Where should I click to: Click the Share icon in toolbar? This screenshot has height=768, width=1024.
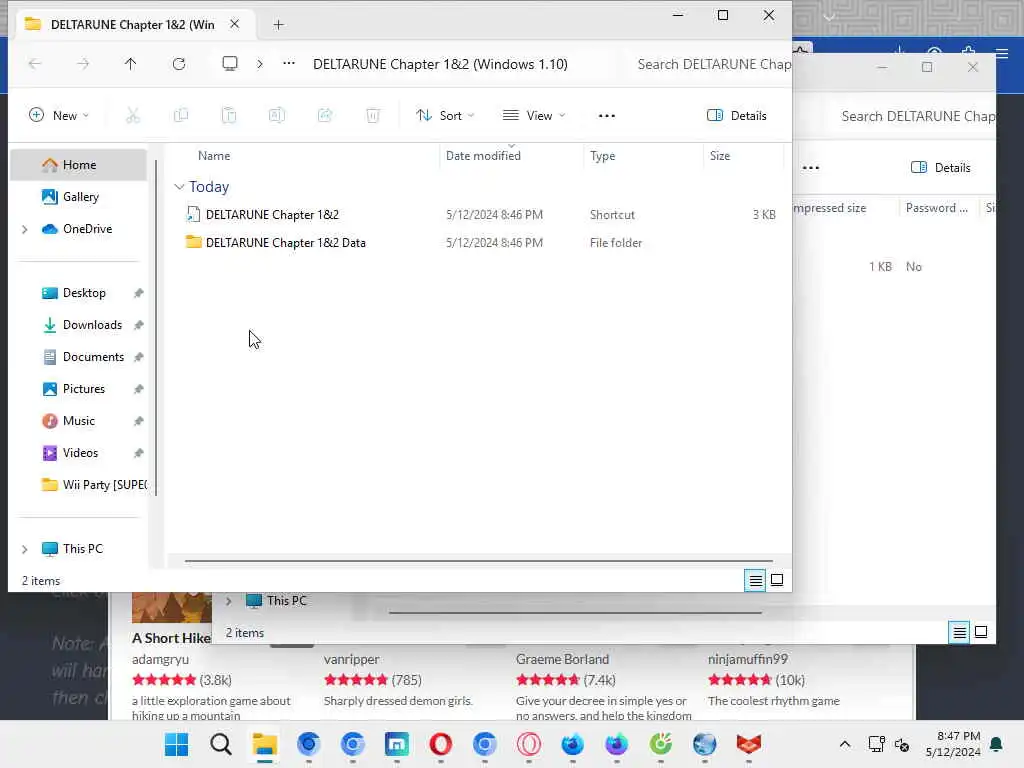[x=325, y=116]
